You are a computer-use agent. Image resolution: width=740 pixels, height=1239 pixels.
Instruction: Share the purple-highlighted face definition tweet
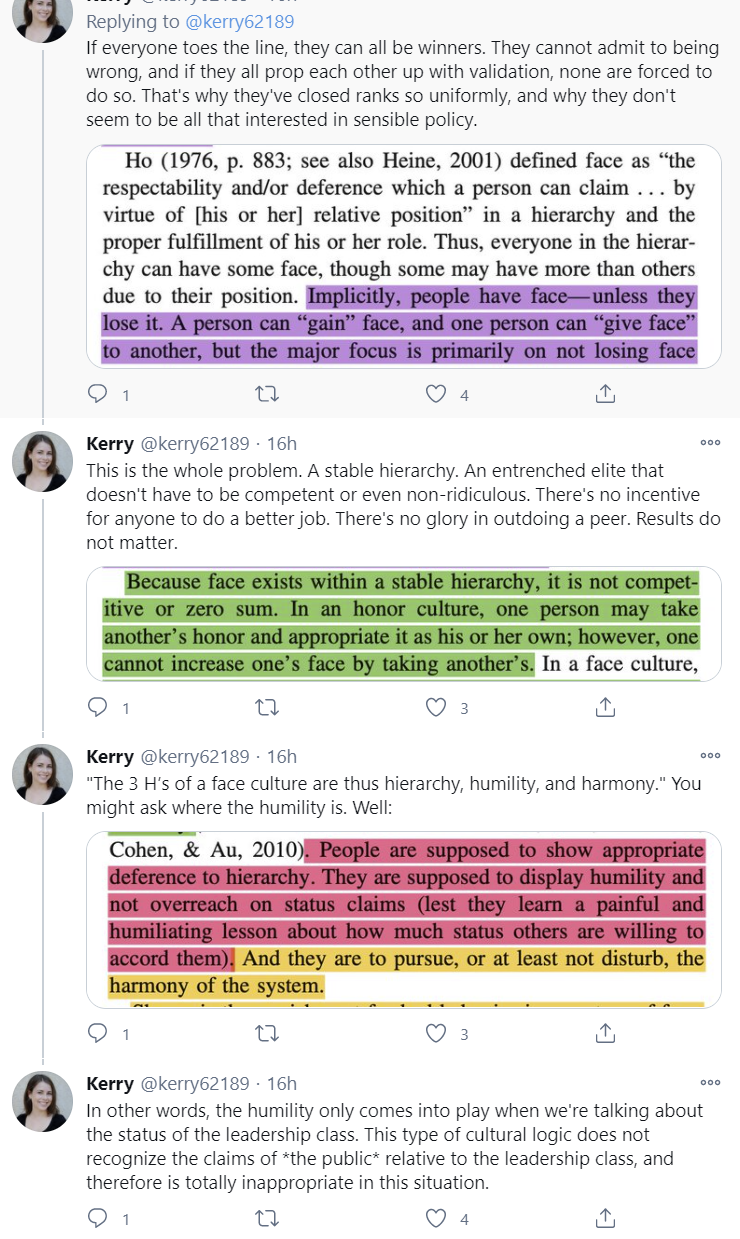tap(605, 394)
